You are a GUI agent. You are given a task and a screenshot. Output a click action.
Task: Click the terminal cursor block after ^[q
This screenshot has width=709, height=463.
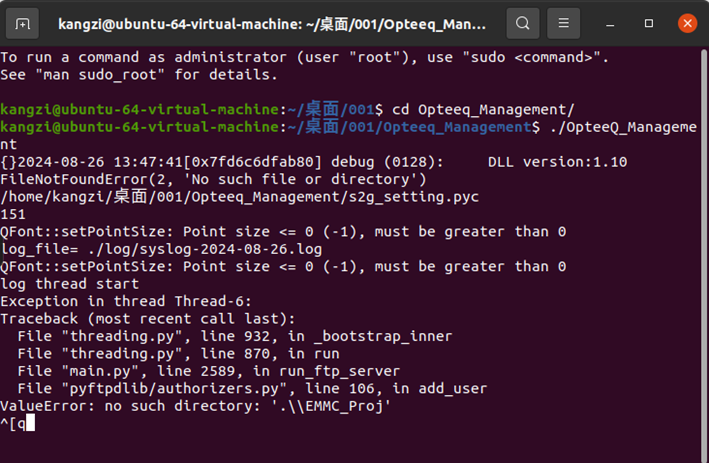click(x=30, y=423)
